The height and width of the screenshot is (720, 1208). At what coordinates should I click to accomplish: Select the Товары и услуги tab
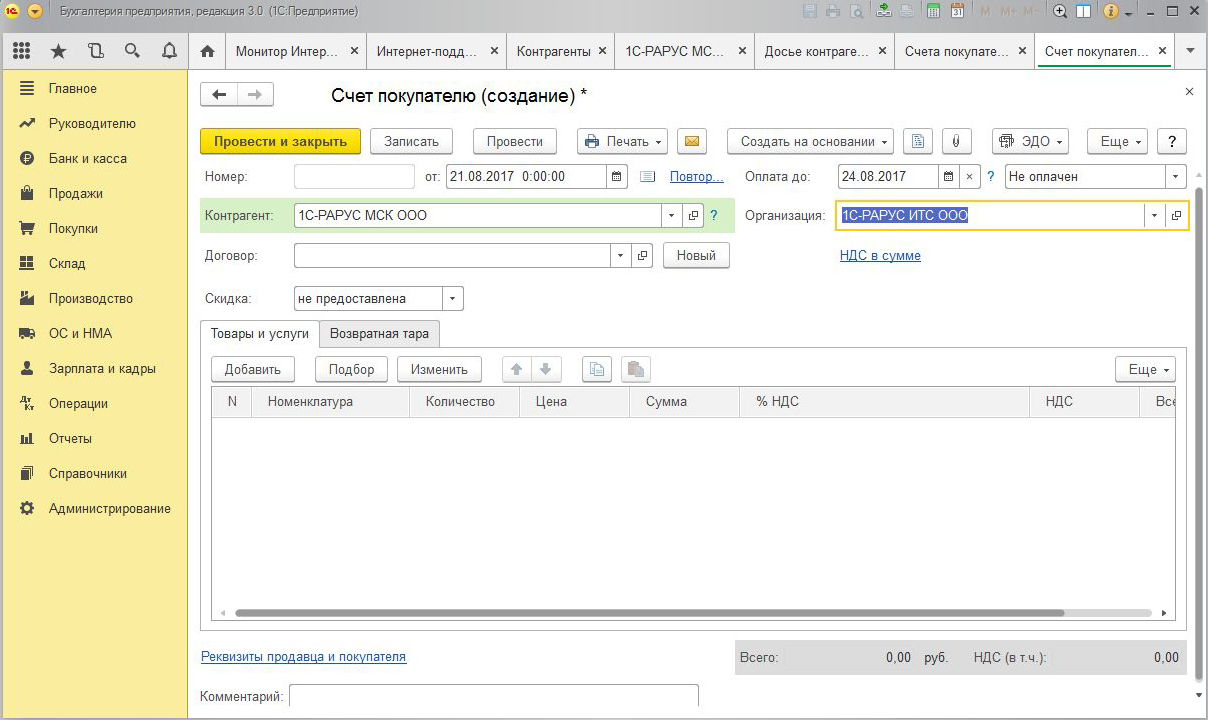260,334
